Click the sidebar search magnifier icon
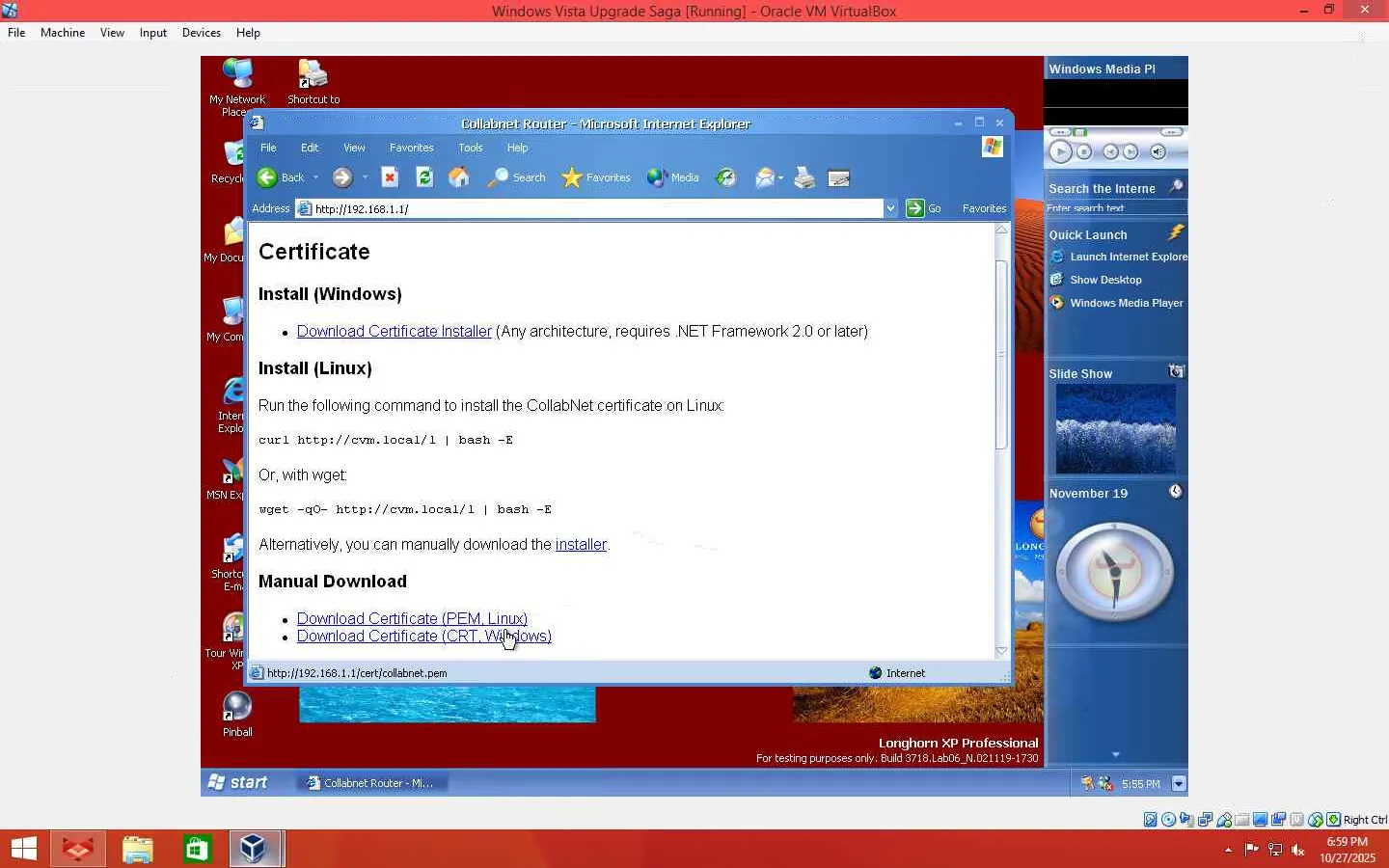 click(x=1176, y=186)
